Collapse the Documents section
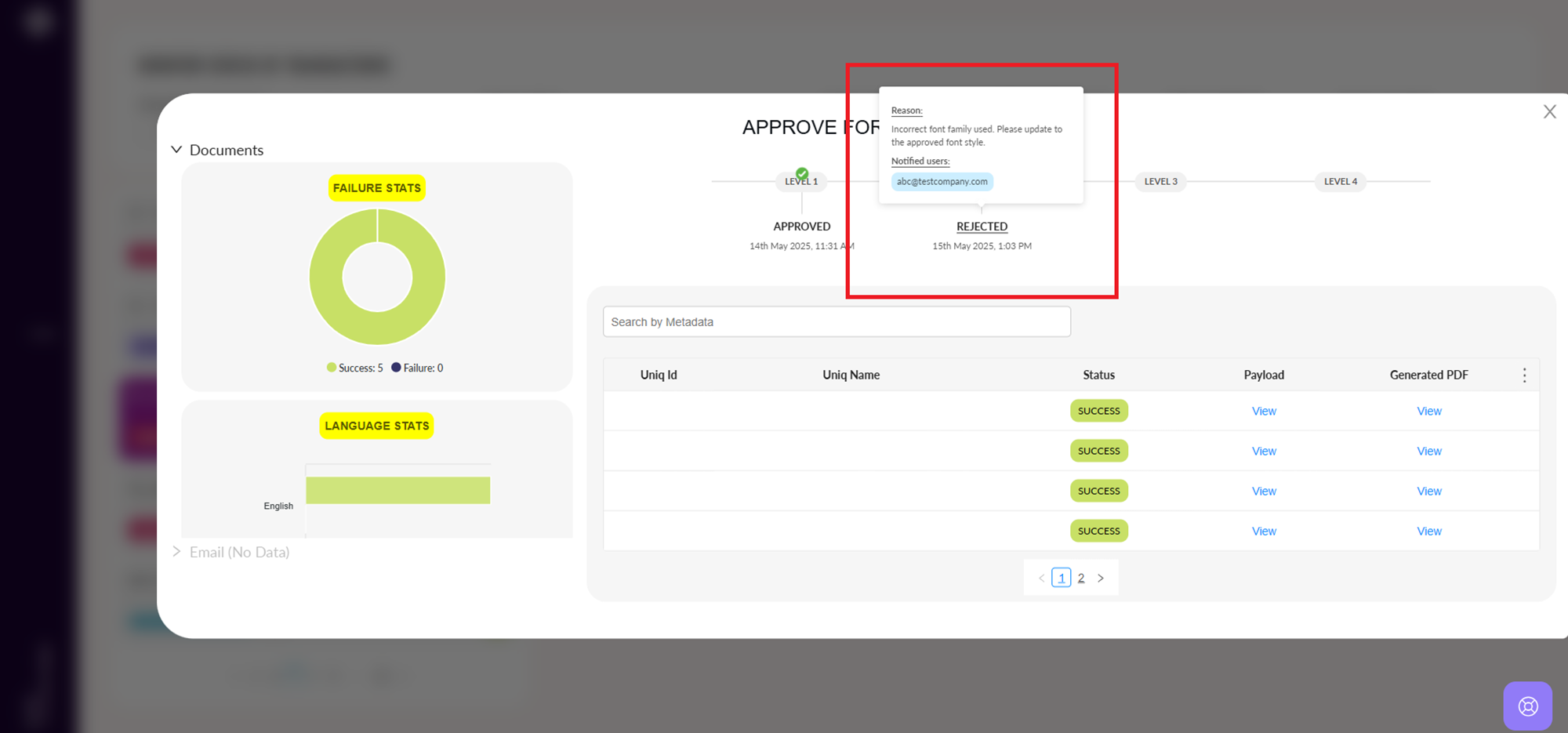The image size is (1568, 733). coord(177,150)
